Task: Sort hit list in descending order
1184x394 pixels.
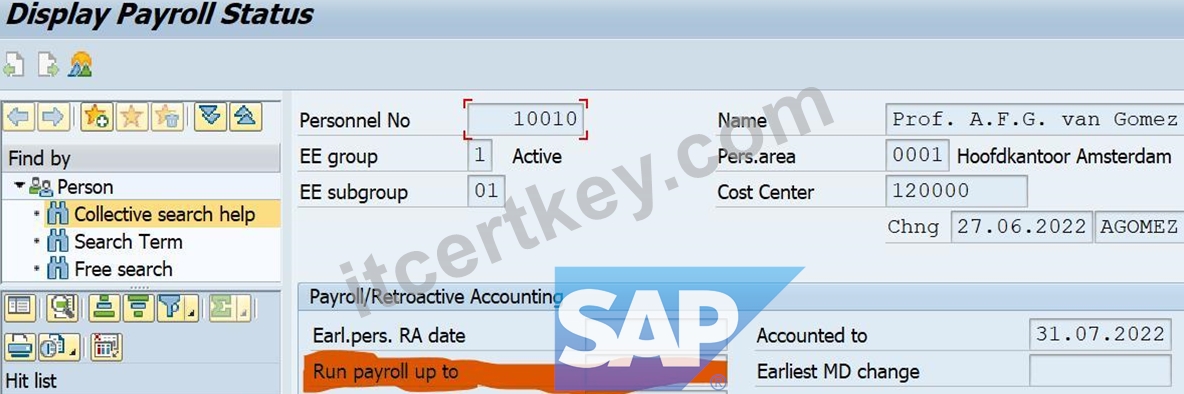Action: click(138, 307)
